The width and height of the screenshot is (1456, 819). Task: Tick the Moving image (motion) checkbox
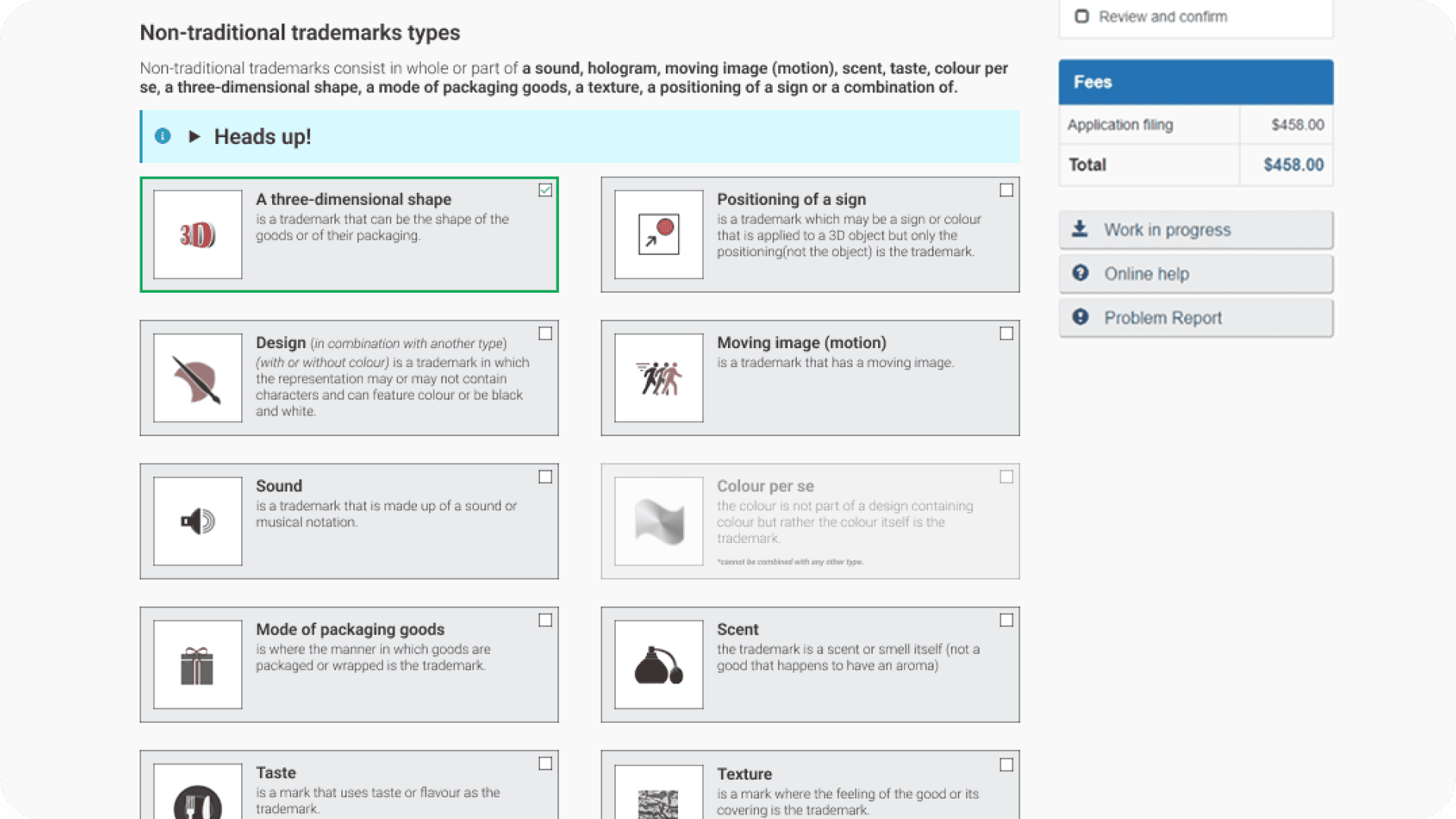(1006, 334)
